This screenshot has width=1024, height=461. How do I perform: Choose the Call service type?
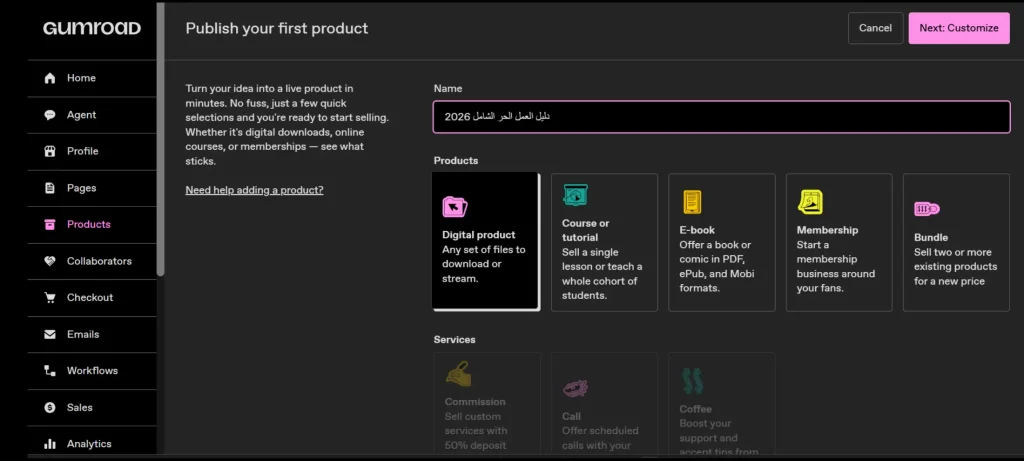pyautogui.click(x=604, y=404)
